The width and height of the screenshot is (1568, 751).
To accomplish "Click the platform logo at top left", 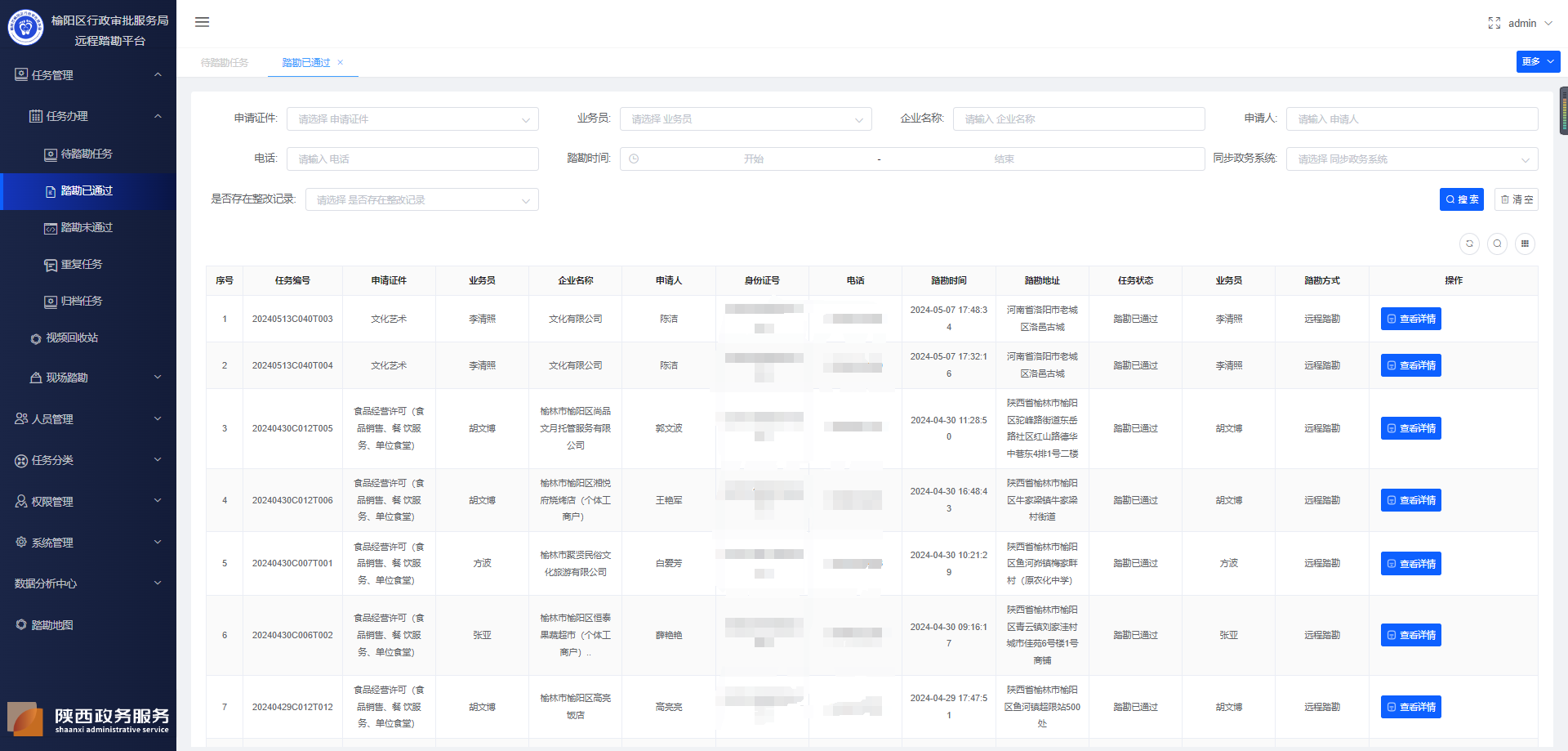I will (25, 28).
